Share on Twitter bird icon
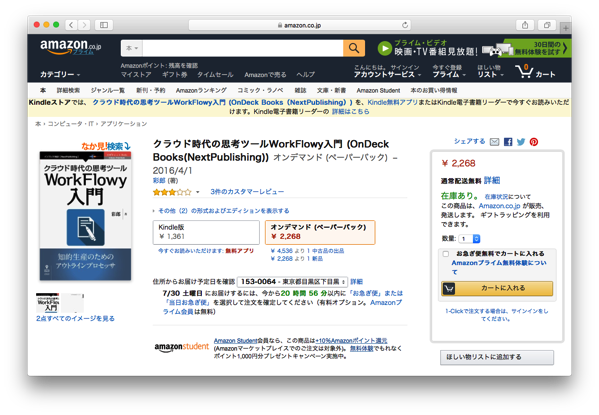Screen dimensions: 599x415 coord(521,142)
